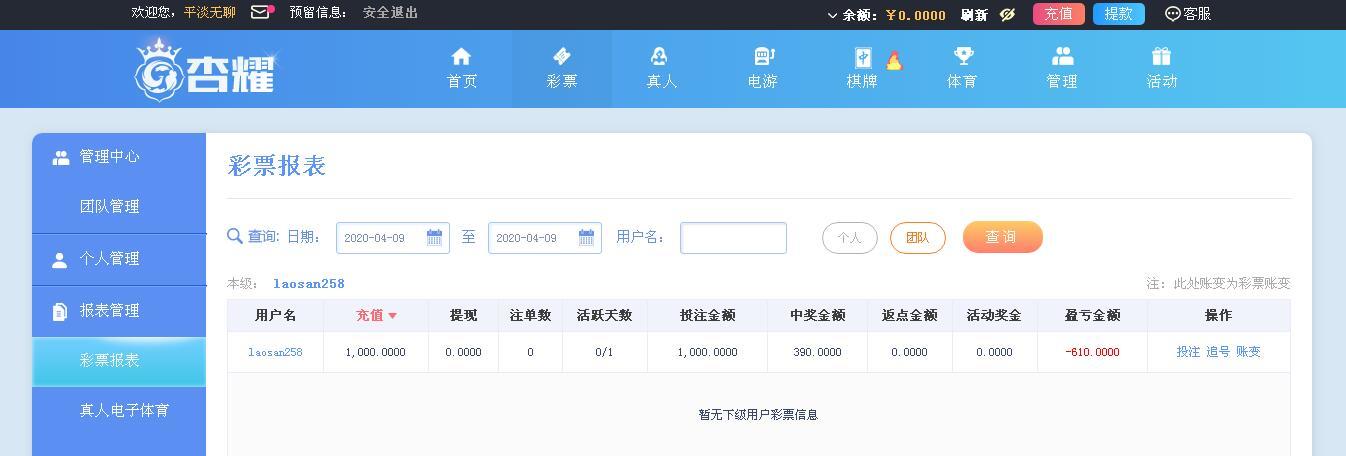This screenshot has width=1346, height=456.
Task: Switch to 棋牌 navigation tab
Action: 862,69
